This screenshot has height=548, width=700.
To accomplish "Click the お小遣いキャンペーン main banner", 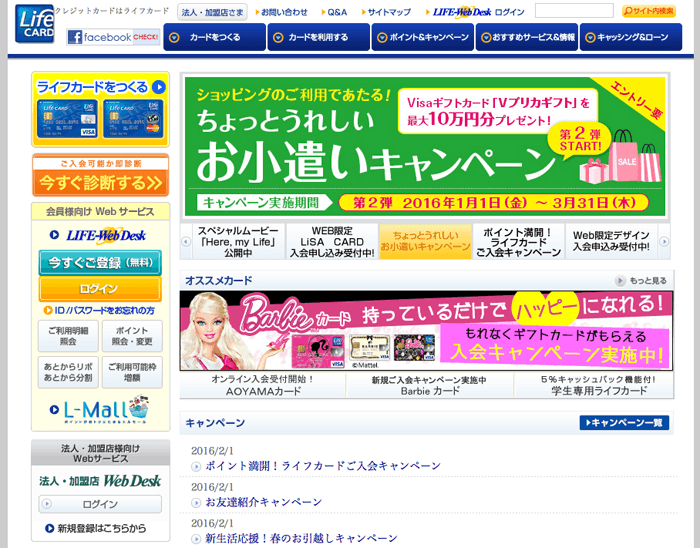I will [425, 146].
